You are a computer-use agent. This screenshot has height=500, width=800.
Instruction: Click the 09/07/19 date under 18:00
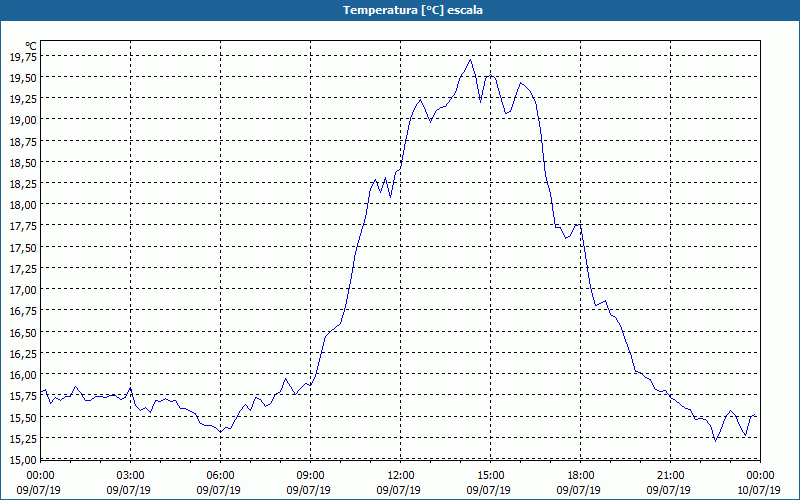pos(579,490)
